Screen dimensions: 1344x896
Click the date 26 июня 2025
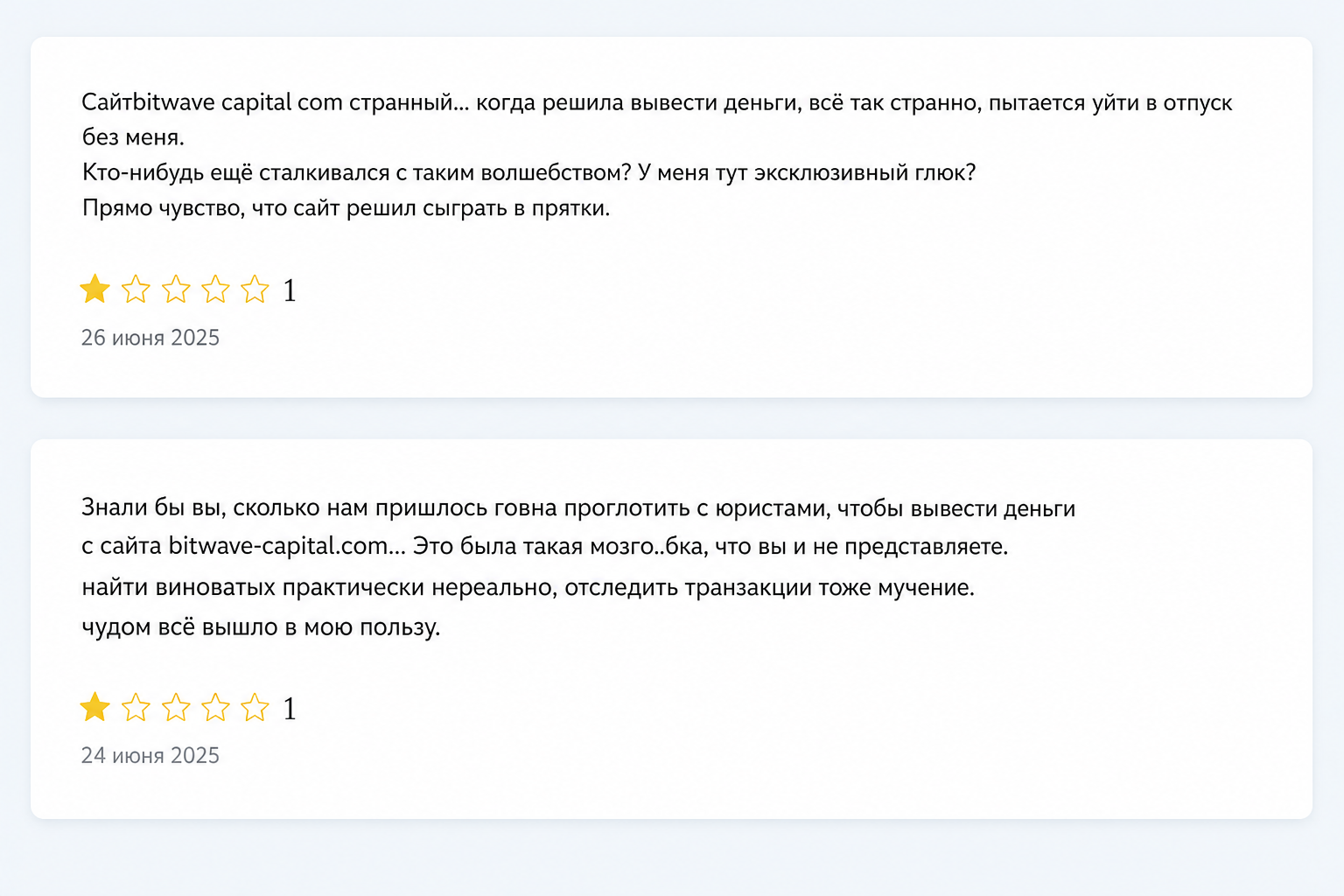tap(150, 338)
